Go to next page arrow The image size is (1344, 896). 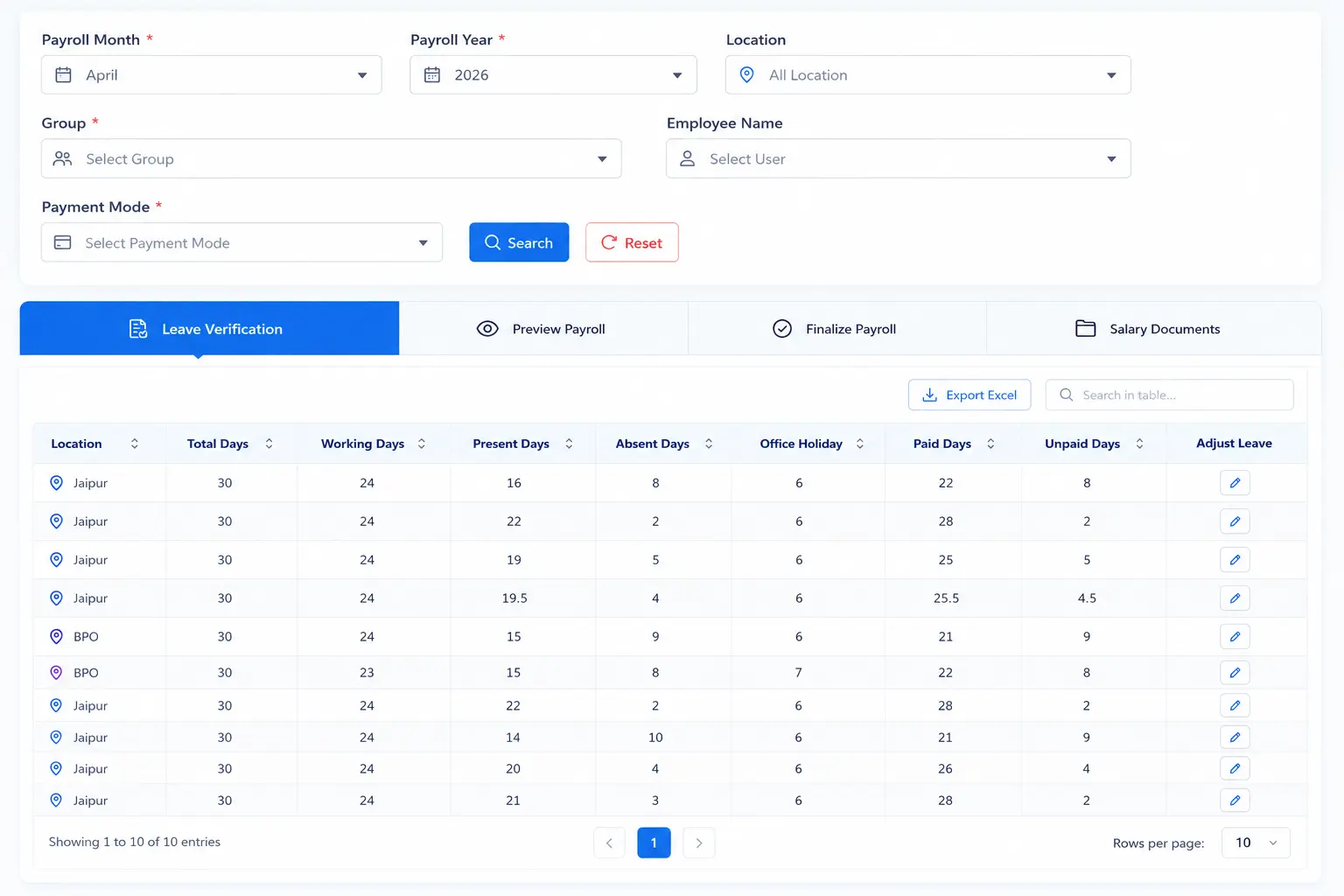click(x=699, y=843)
